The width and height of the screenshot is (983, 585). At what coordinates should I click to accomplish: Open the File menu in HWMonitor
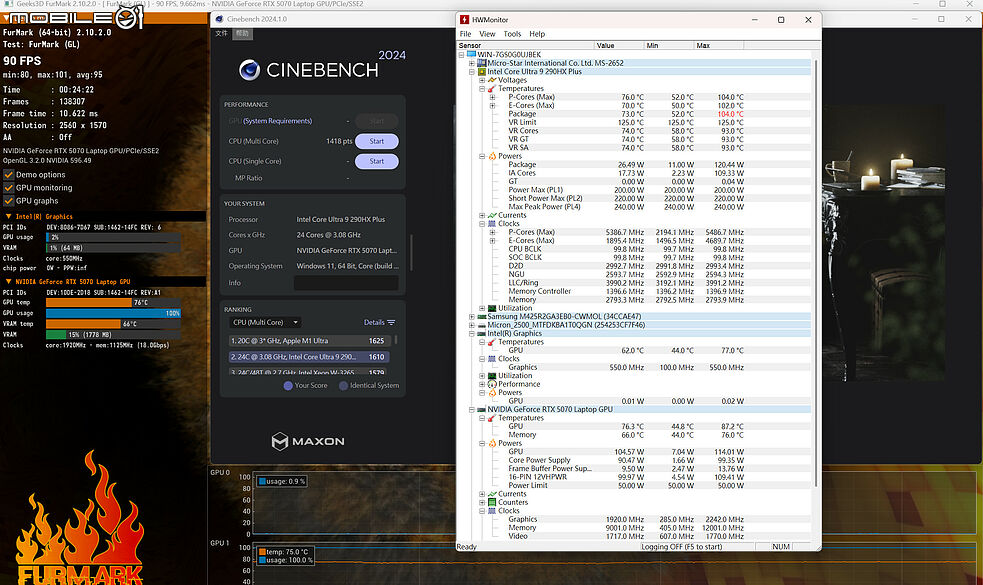[465, 34]
